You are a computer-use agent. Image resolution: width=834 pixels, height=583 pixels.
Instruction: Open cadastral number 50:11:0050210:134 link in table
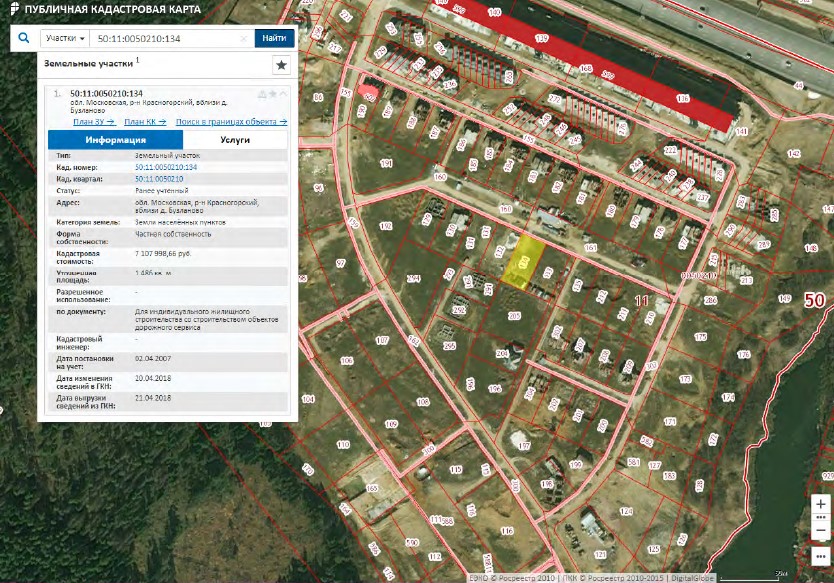coord(165,167)
